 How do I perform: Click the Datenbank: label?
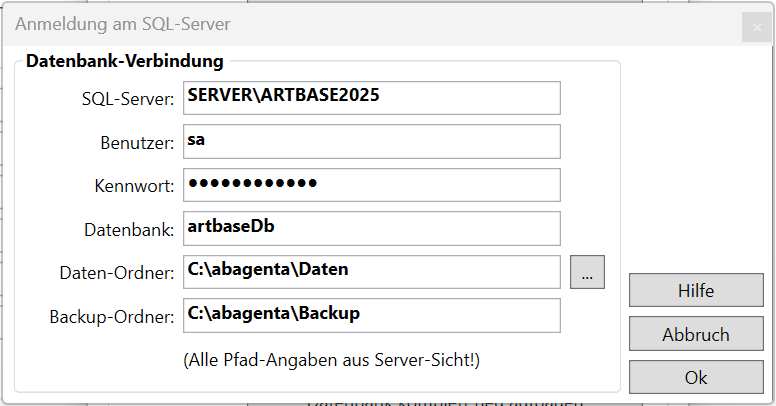(129, 230)
